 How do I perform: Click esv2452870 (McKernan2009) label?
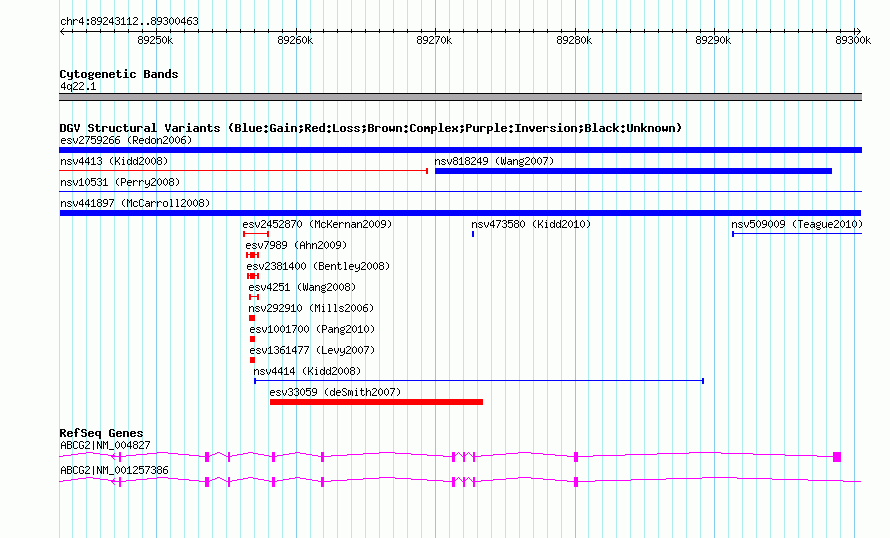point(317,224)
